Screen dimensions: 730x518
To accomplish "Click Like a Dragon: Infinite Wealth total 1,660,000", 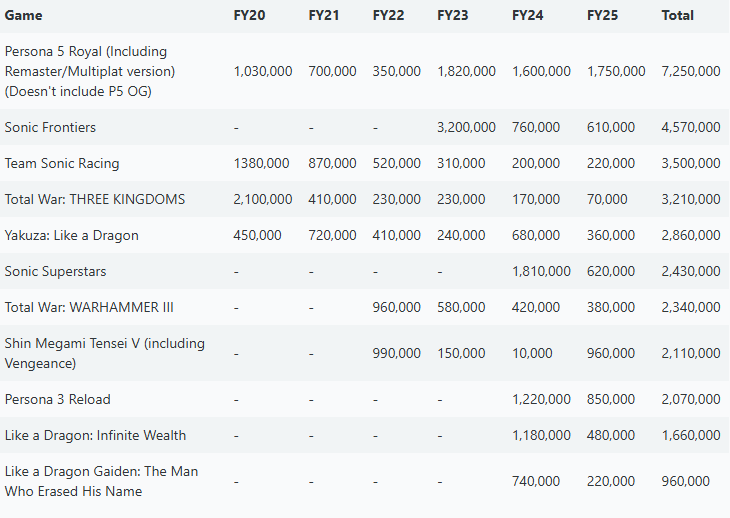I will click(x=691, y=435).
